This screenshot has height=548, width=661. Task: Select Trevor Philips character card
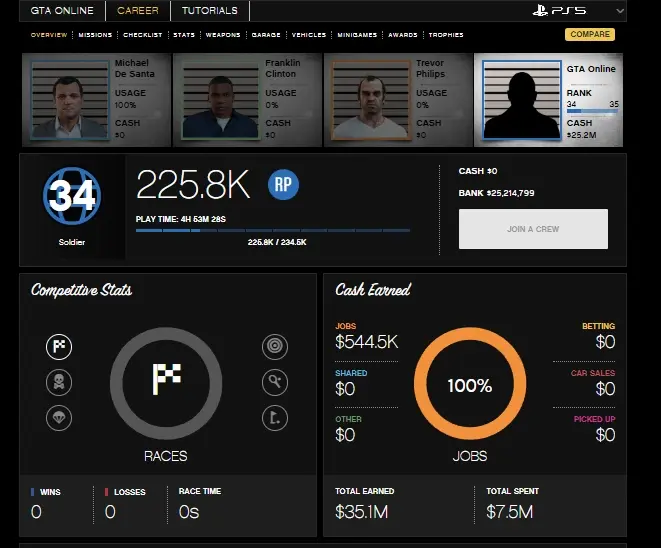pos(397,100)
